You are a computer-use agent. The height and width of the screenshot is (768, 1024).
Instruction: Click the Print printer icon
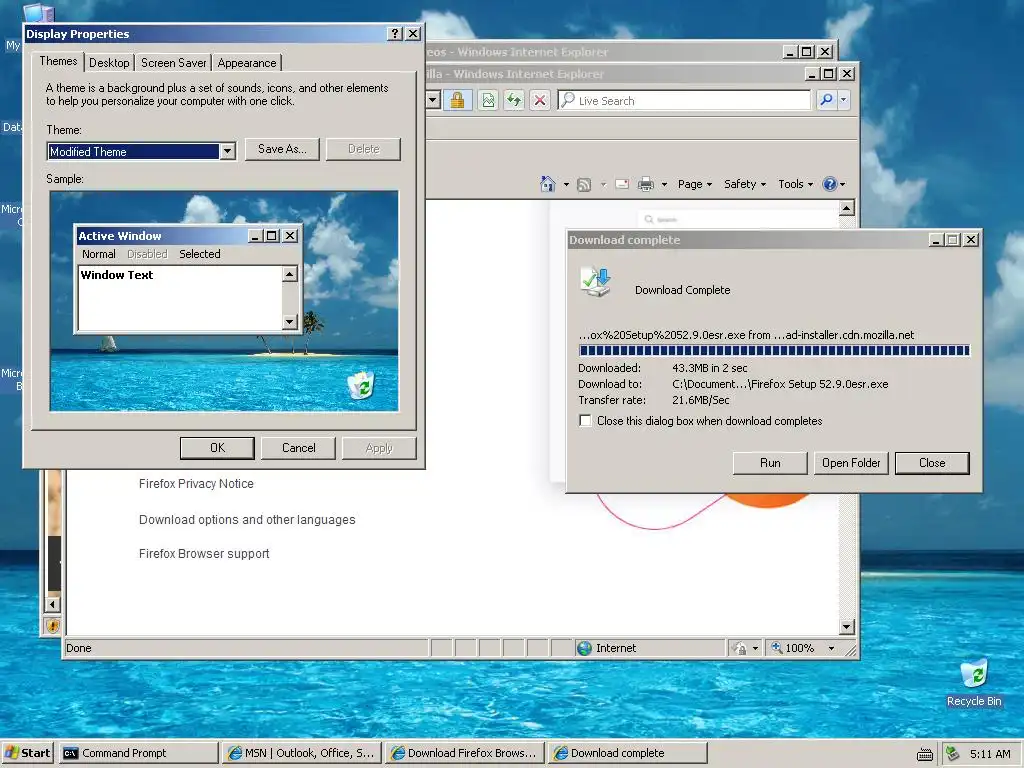tap(645, 184)
